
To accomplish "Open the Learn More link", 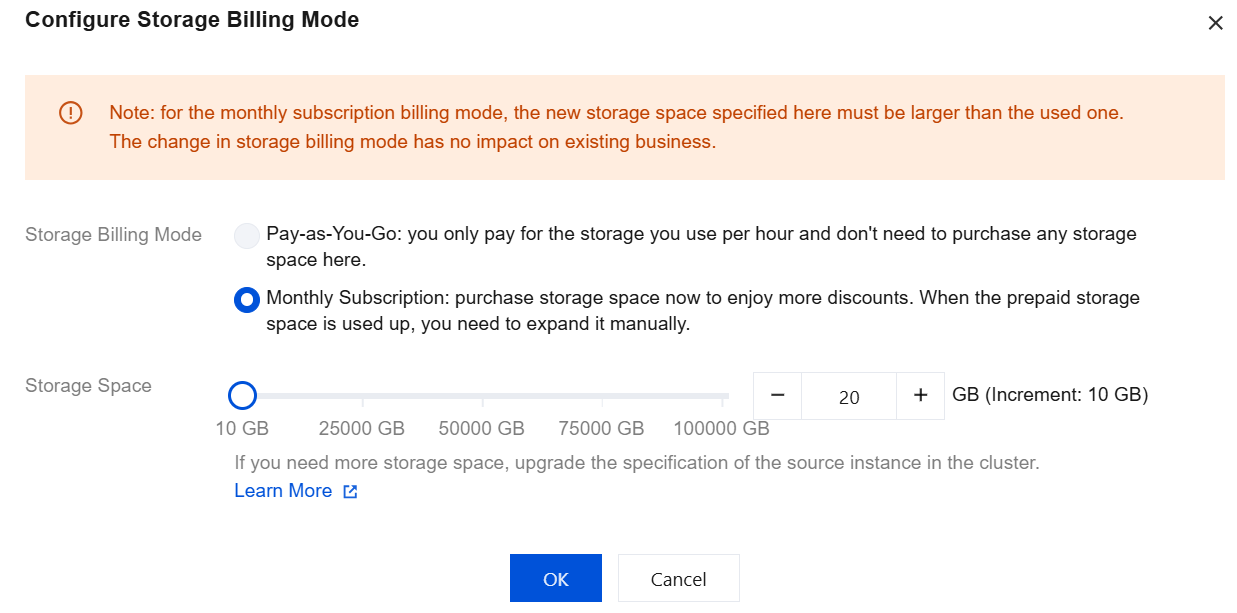I will point(283,491).
